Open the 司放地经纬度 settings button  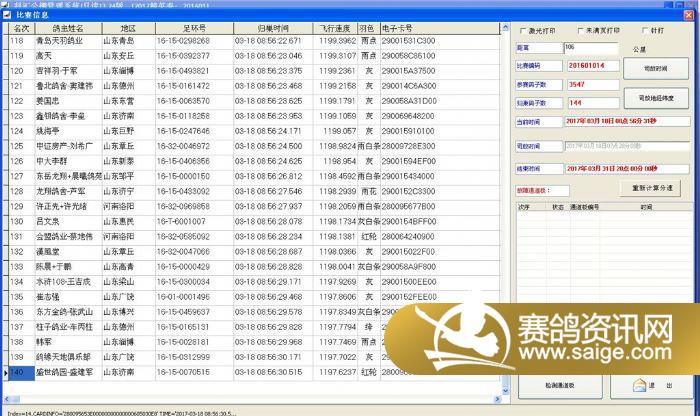(x=655, y=97)
